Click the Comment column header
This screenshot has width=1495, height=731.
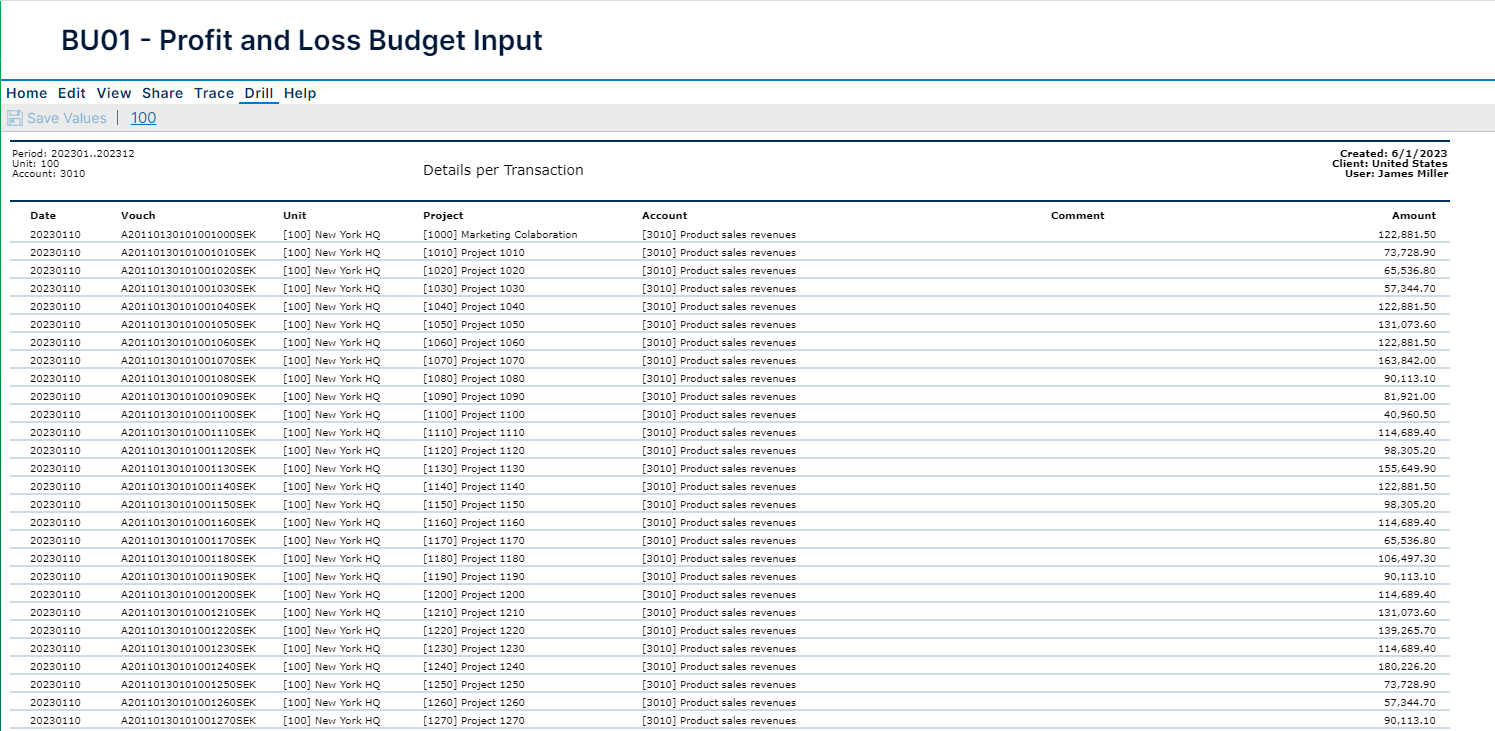click(x=1077, y=215)
